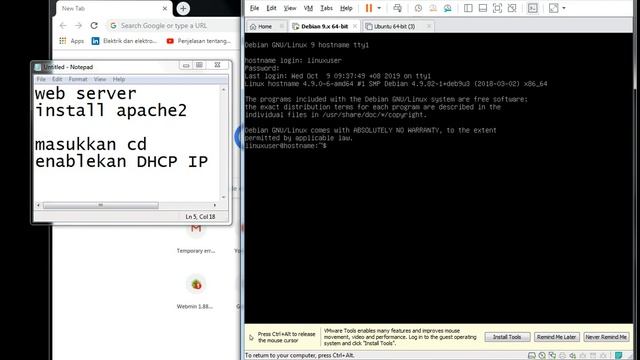The height and width of the screenshot is (360, 640).
Task: Click the hard disk status icon in VMware
Action: tap(531, 356)
